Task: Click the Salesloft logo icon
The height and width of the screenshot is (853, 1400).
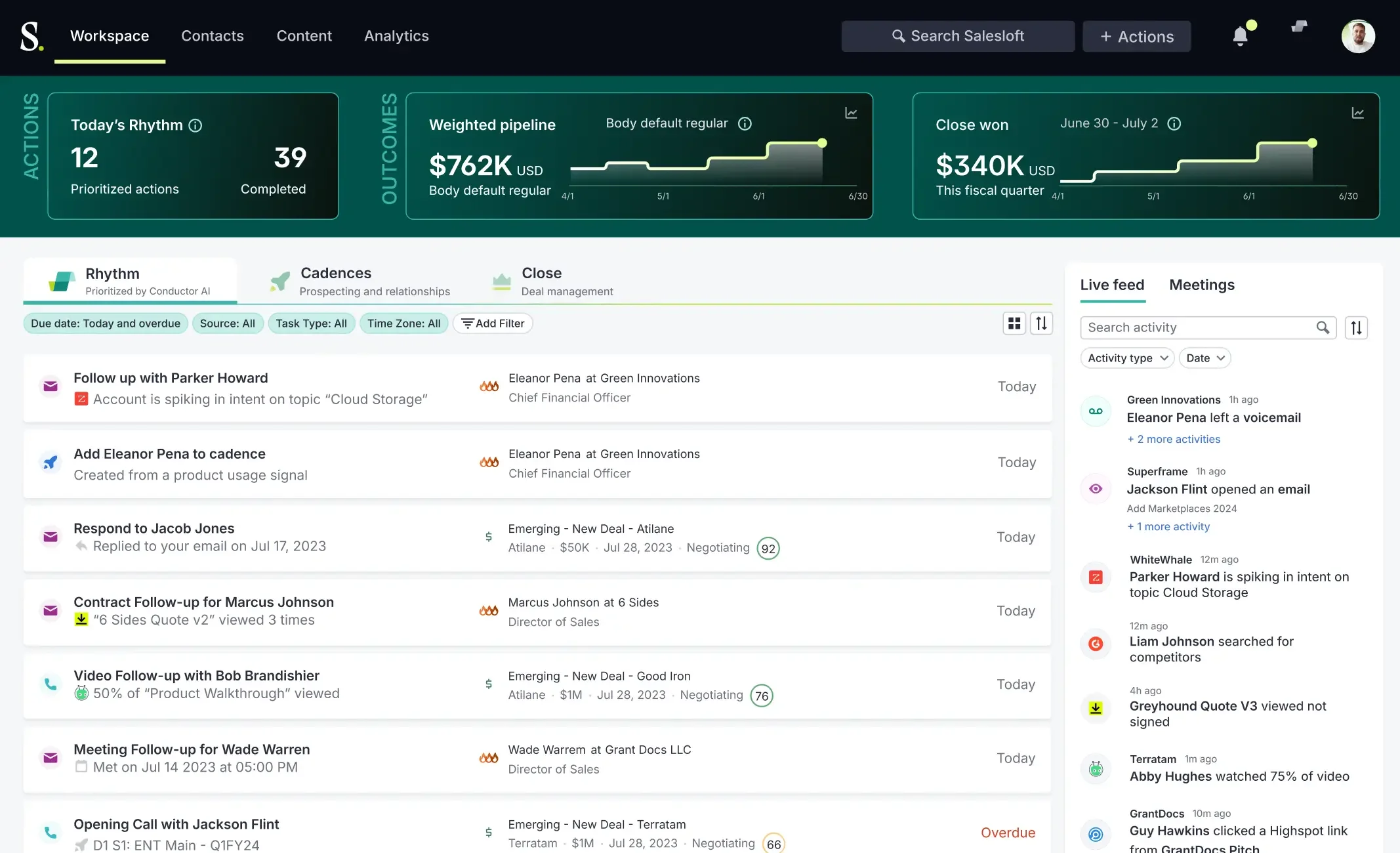Action: pos(31,36)
